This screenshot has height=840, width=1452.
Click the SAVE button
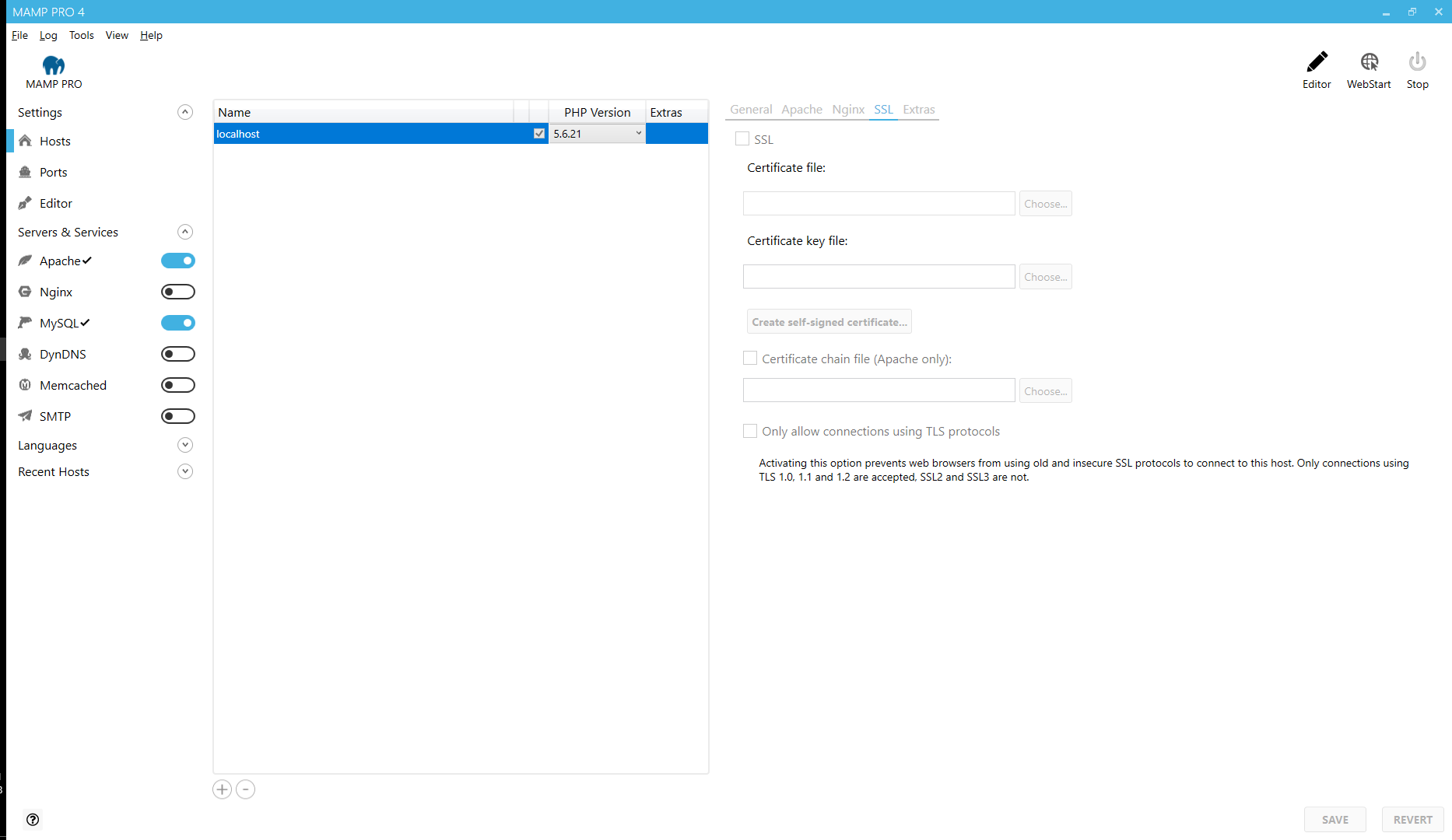pyautogui.click(x=1335, y=820)
